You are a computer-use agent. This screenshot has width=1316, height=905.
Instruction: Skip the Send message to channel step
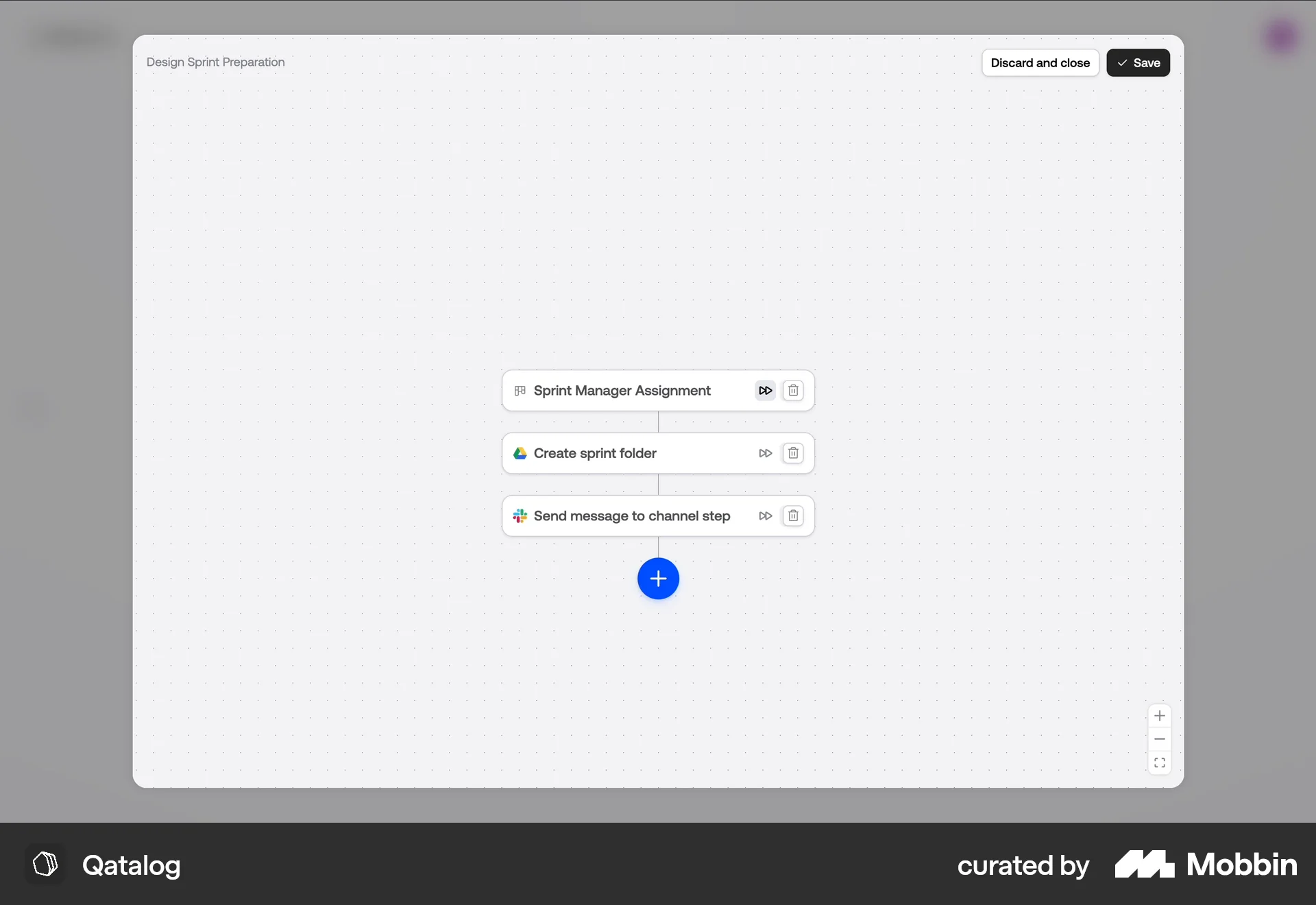click(x=765, y=516)
